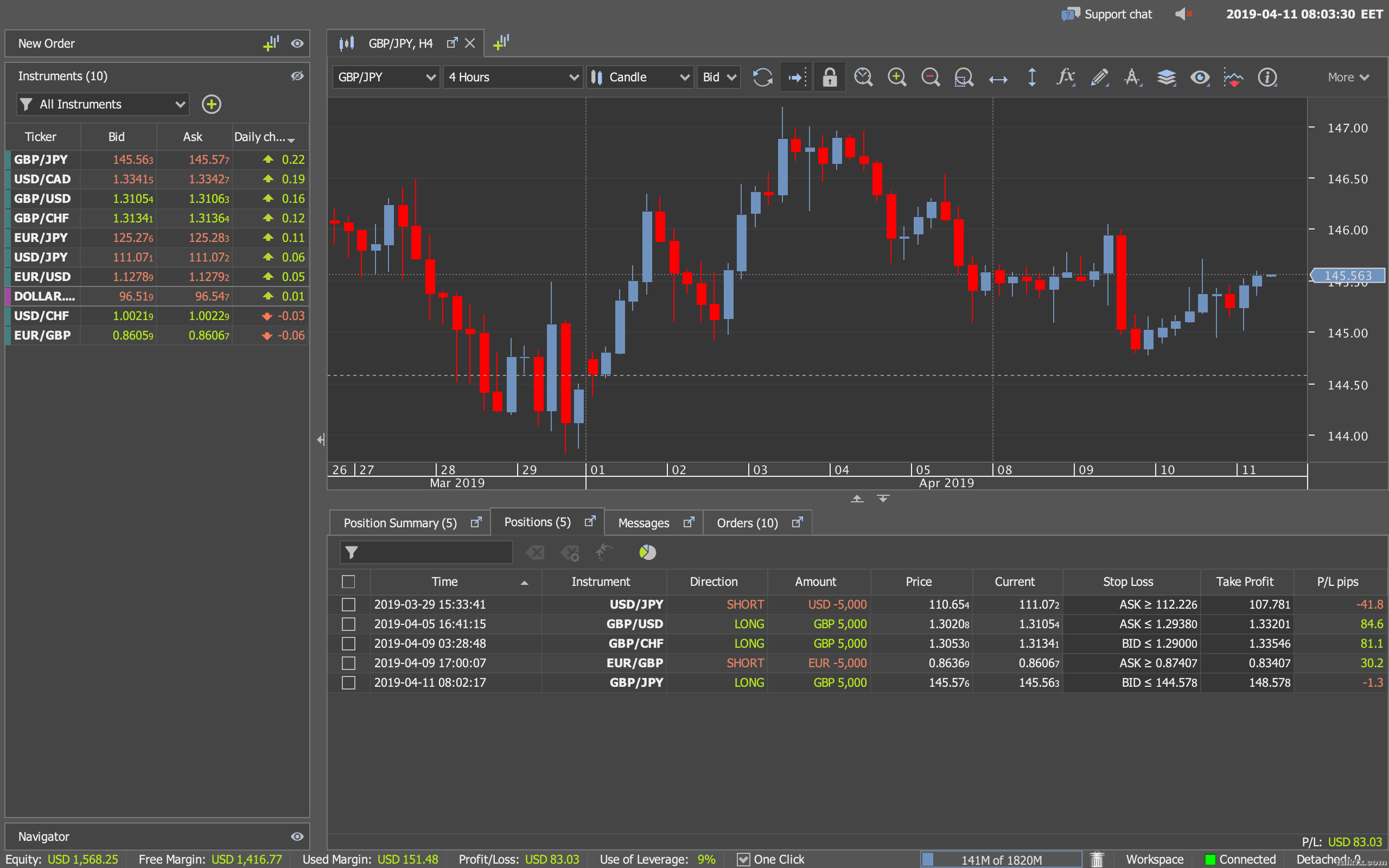Click the chart lock icon
1389x868 pixels.
(x=830, y=77)
